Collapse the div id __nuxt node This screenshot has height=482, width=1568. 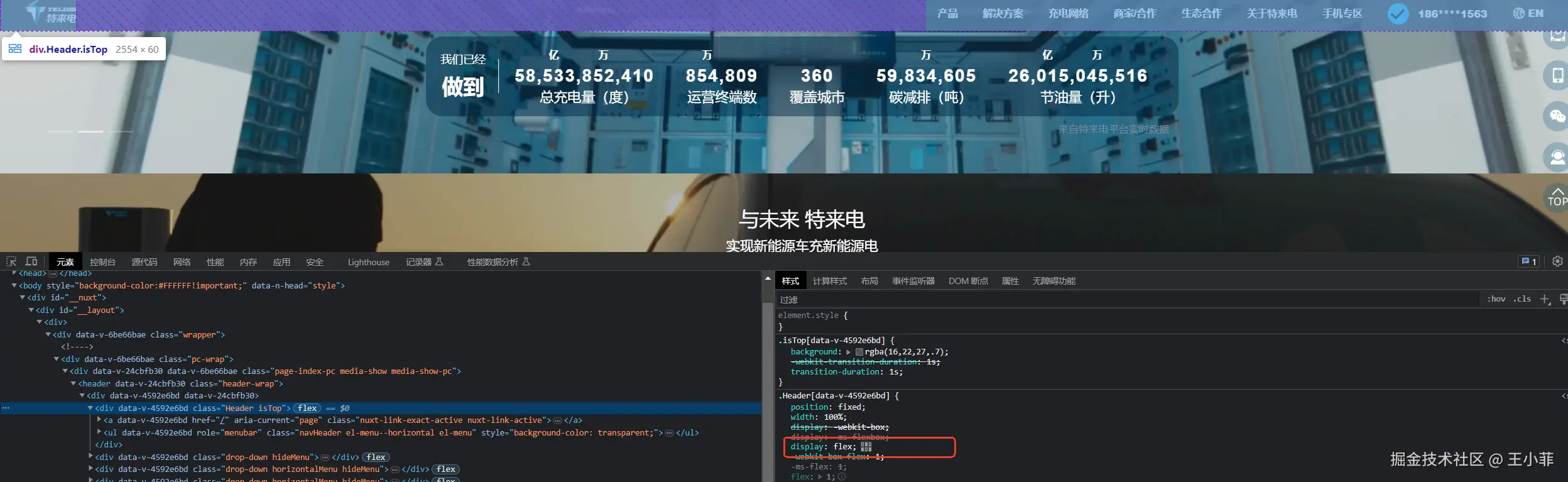(23, 298)
